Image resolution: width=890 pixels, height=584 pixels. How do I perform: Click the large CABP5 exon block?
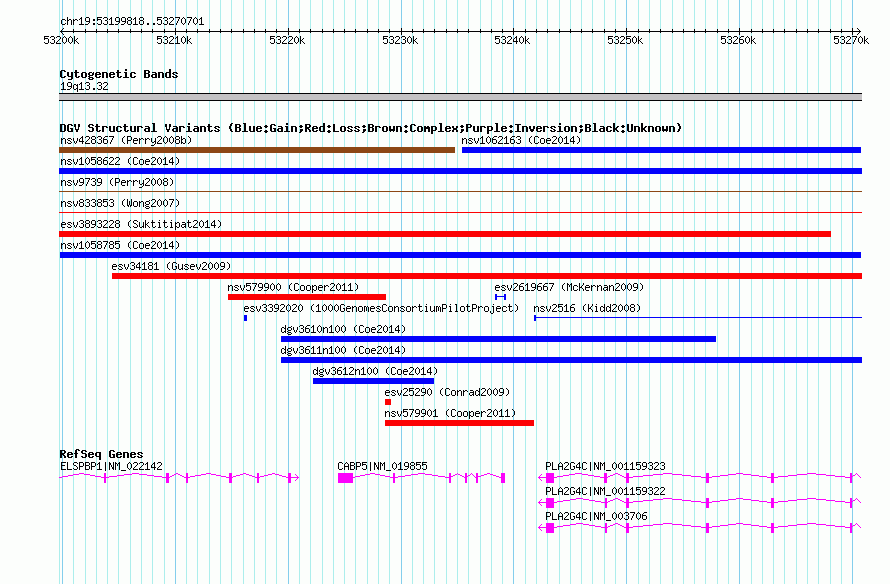(x=345, y=478)
